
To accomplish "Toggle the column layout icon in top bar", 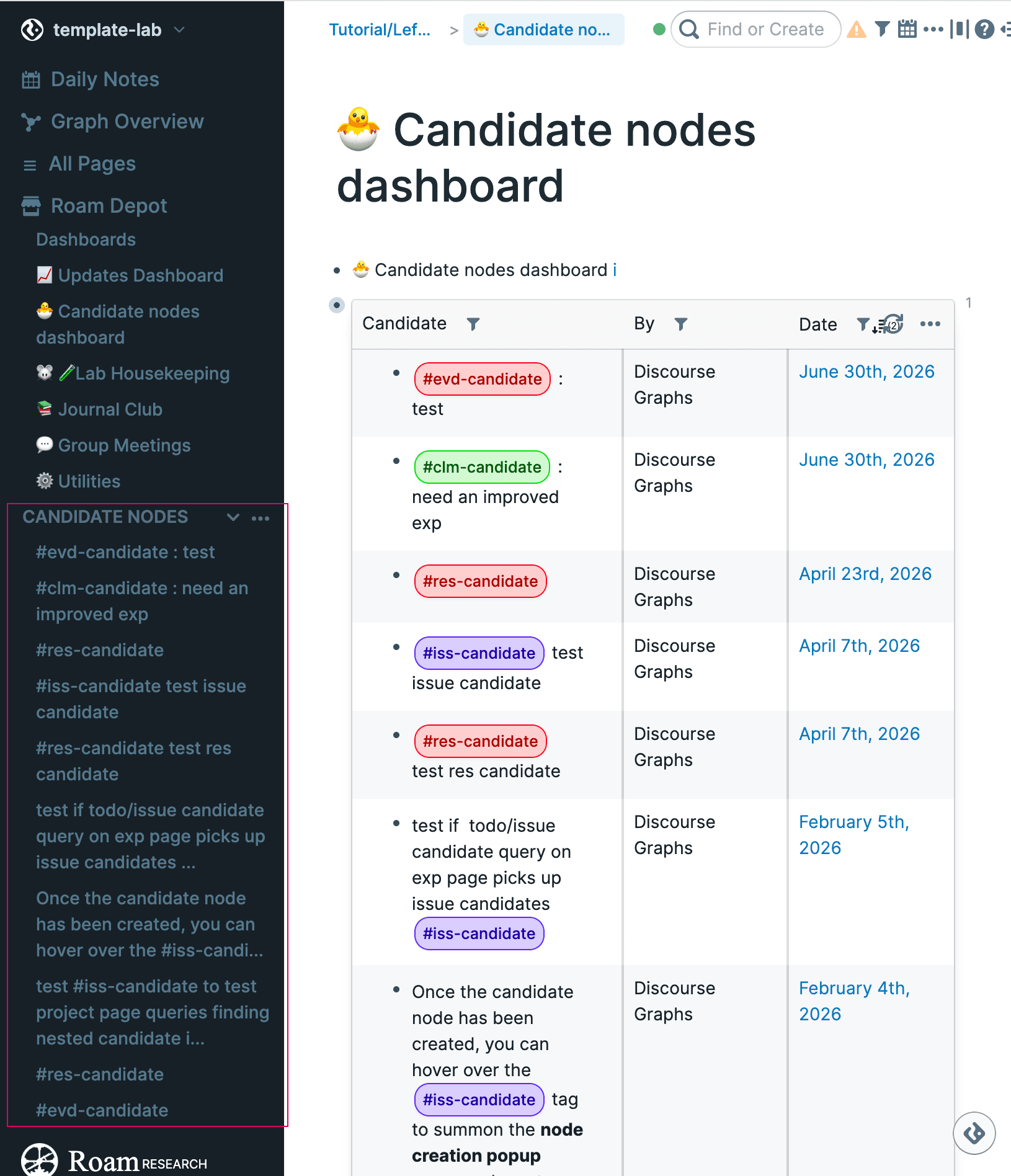I will coord(959,29).
